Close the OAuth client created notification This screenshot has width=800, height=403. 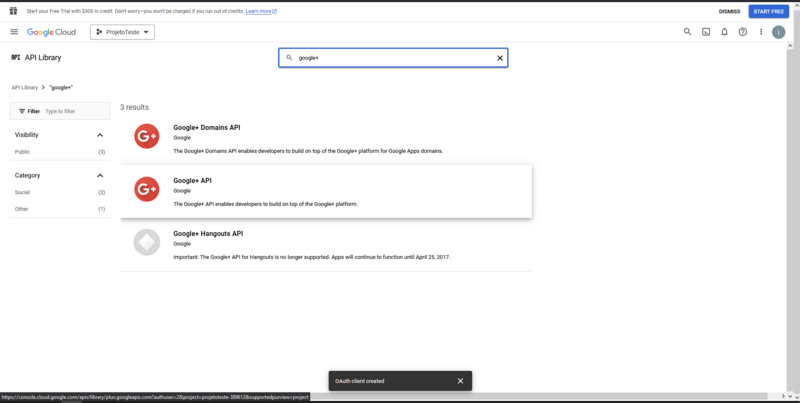(460, 381)
